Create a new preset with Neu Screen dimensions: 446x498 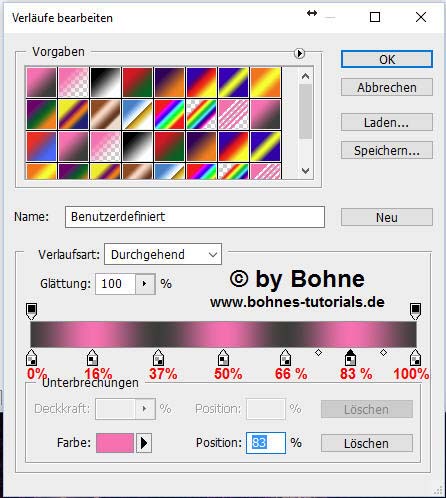point(387,217)
